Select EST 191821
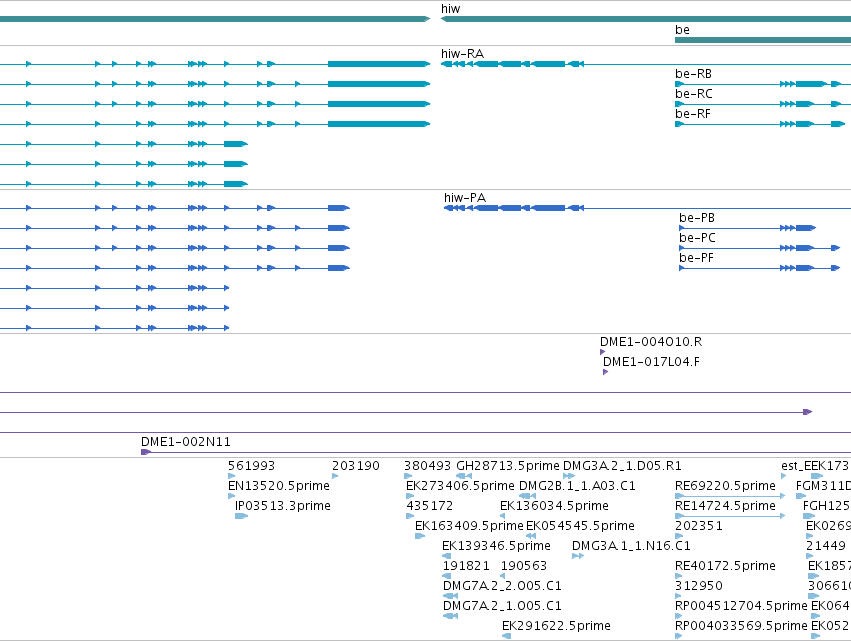The height and width of the screenshot is (641, 851). point(466,566)
